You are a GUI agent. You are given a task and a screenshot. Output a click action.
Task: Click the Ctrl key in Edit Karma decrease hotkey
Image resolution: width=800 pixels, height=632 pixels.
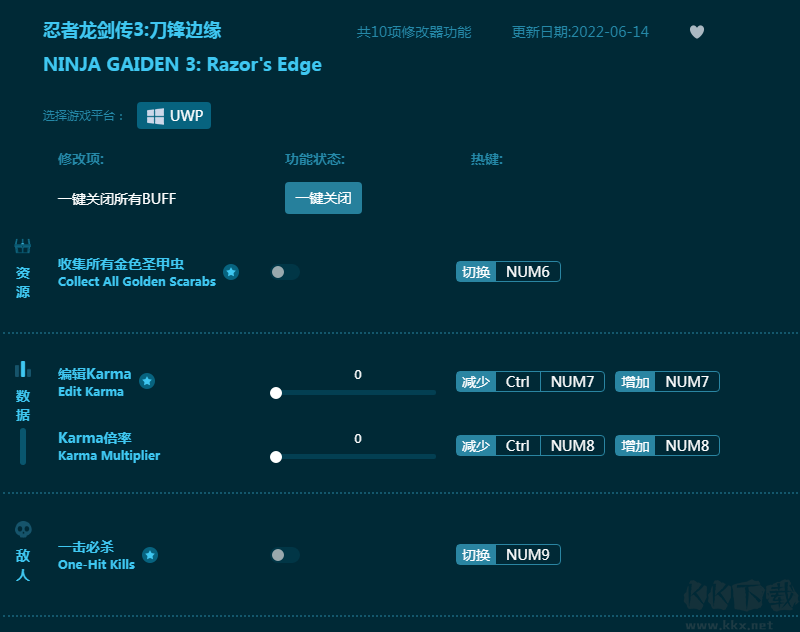pos(517,382)
